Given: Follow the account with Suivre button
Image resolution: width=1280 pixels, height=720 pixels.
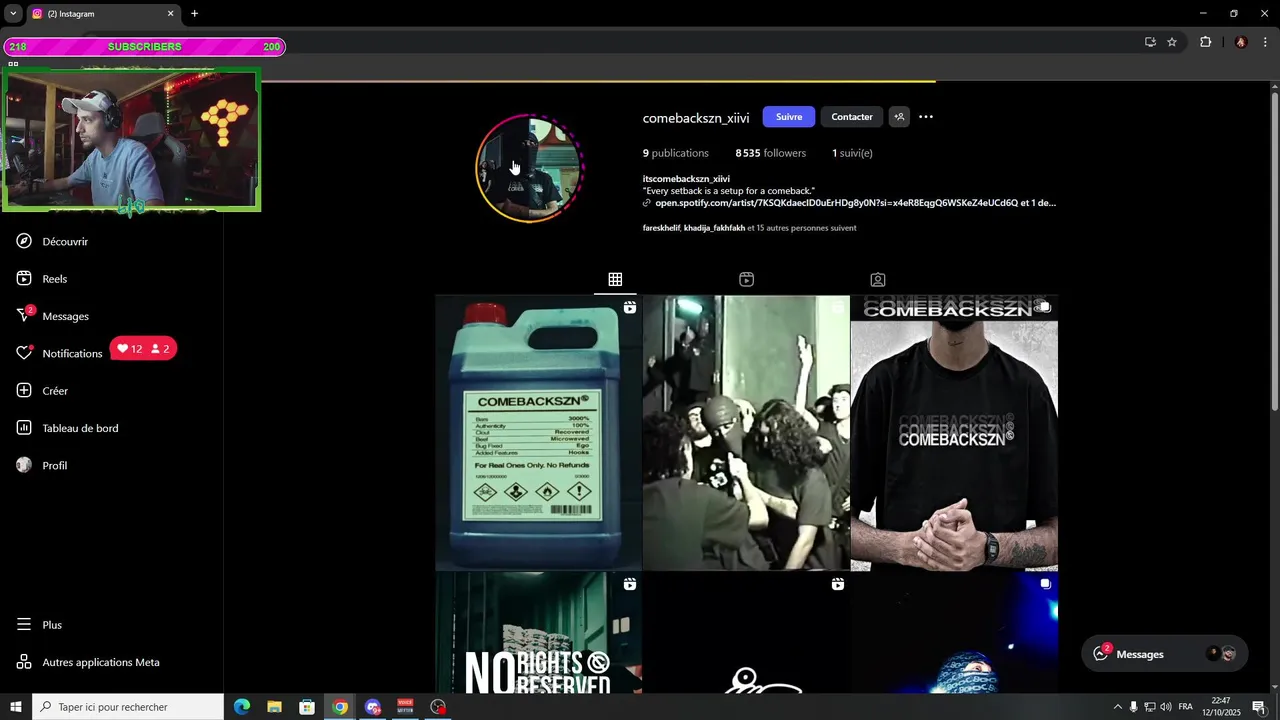Looking at the screenshot, I should click(x=789, y=117).
